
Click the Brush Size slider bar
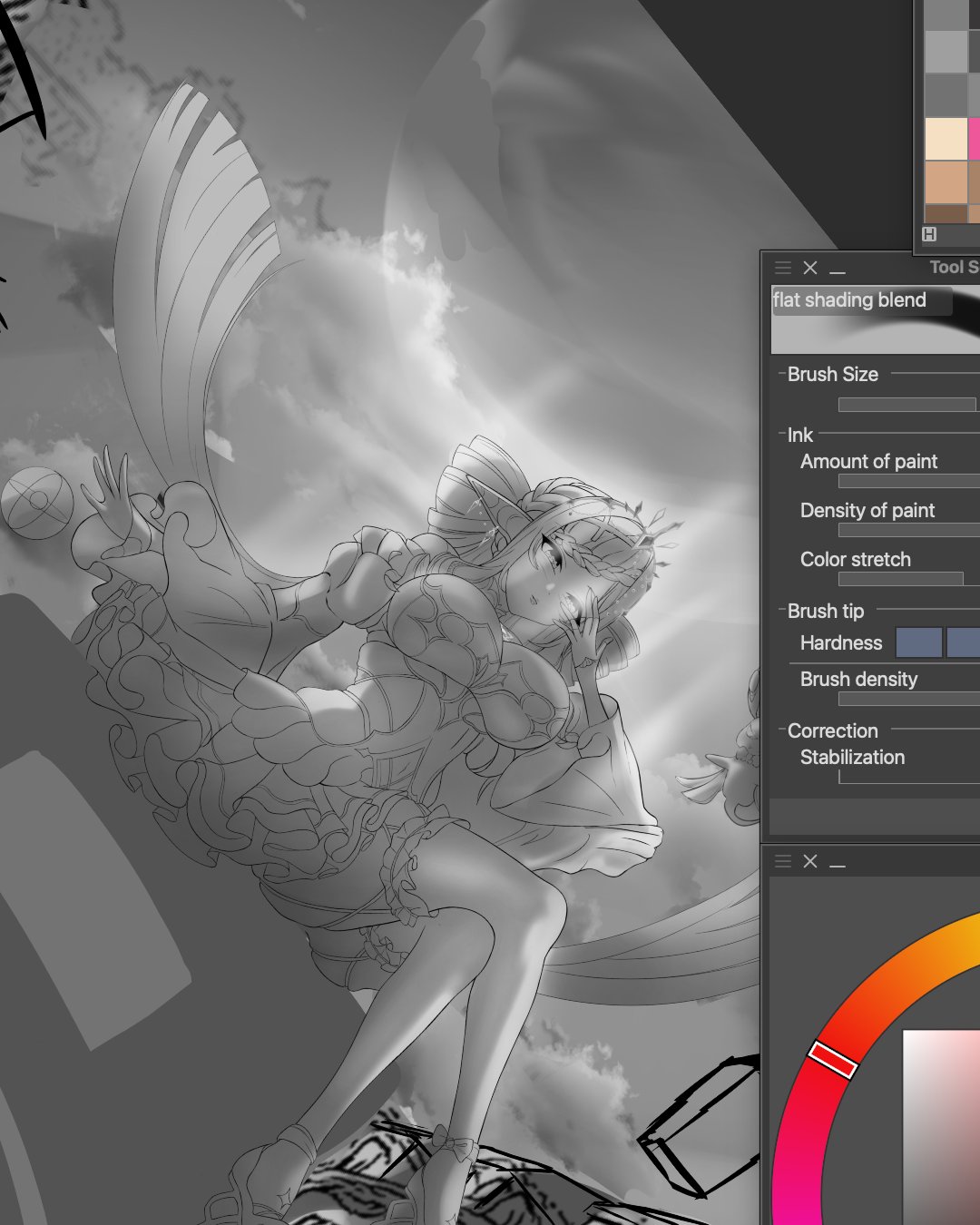pyautogui.click(x=907, y=405)
